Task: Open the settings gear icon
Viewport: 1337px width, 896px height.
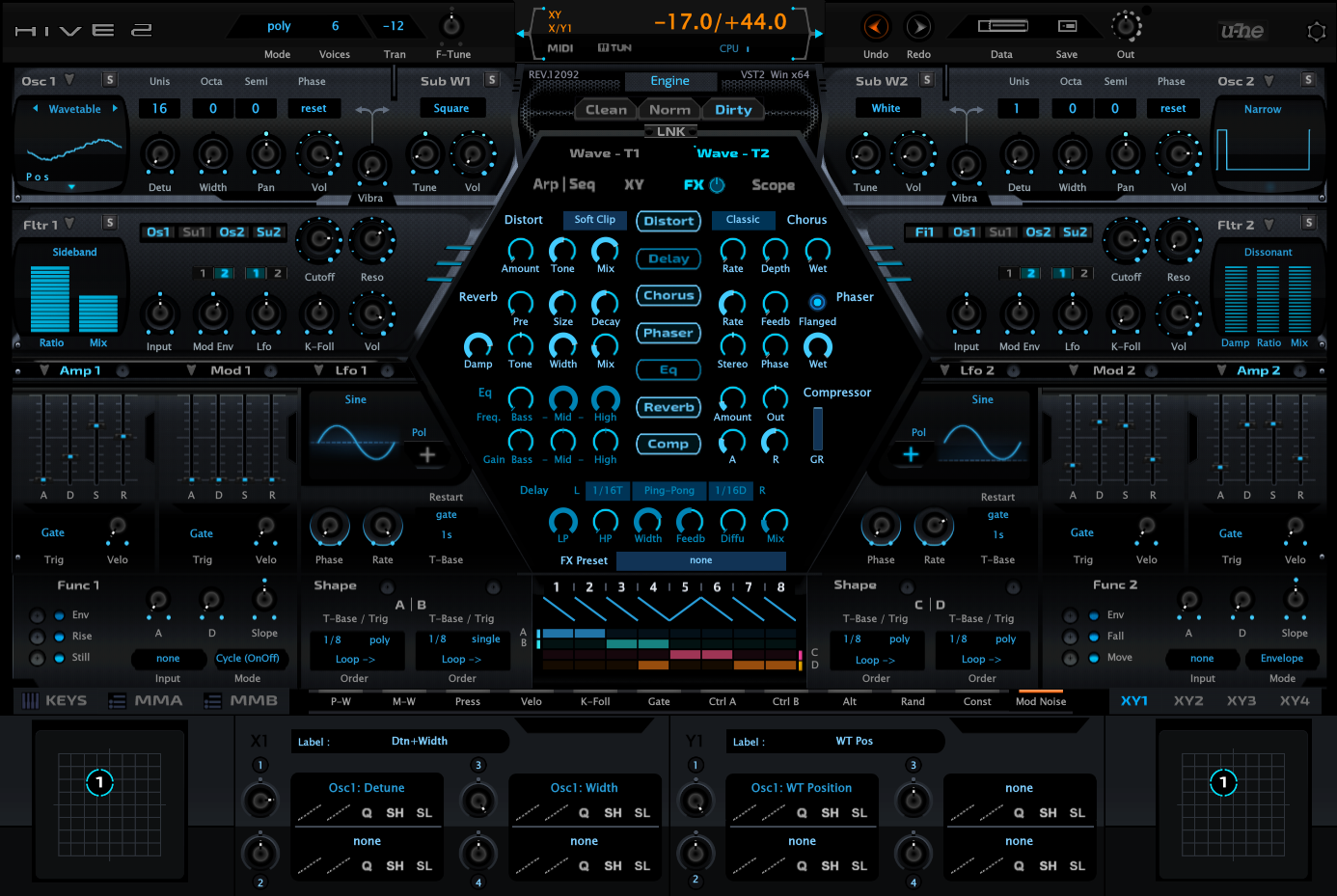Action: (x=1317, y=32)
